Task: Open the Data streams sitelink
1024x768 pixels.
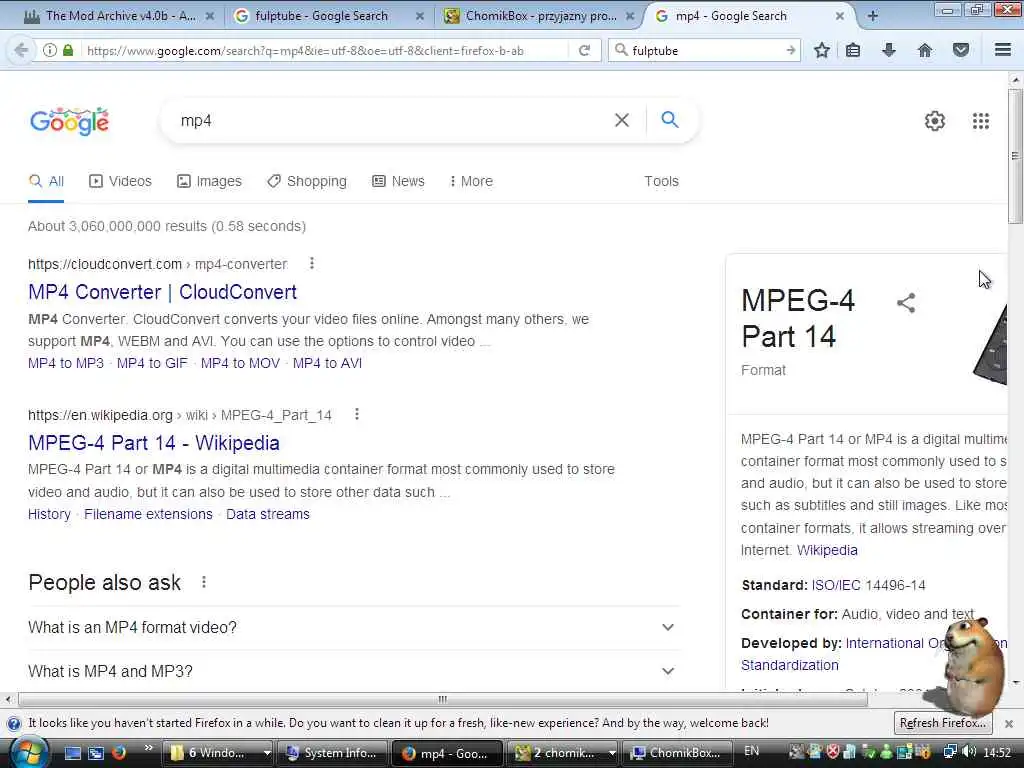Action: tap(268, 514)
